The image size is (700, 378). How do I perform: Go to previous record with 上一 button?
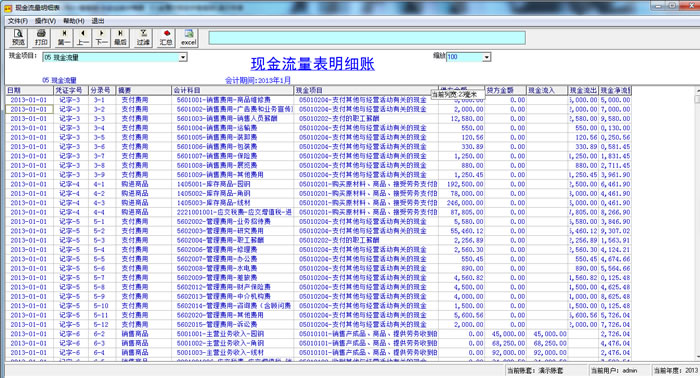[x=83, y=37]
